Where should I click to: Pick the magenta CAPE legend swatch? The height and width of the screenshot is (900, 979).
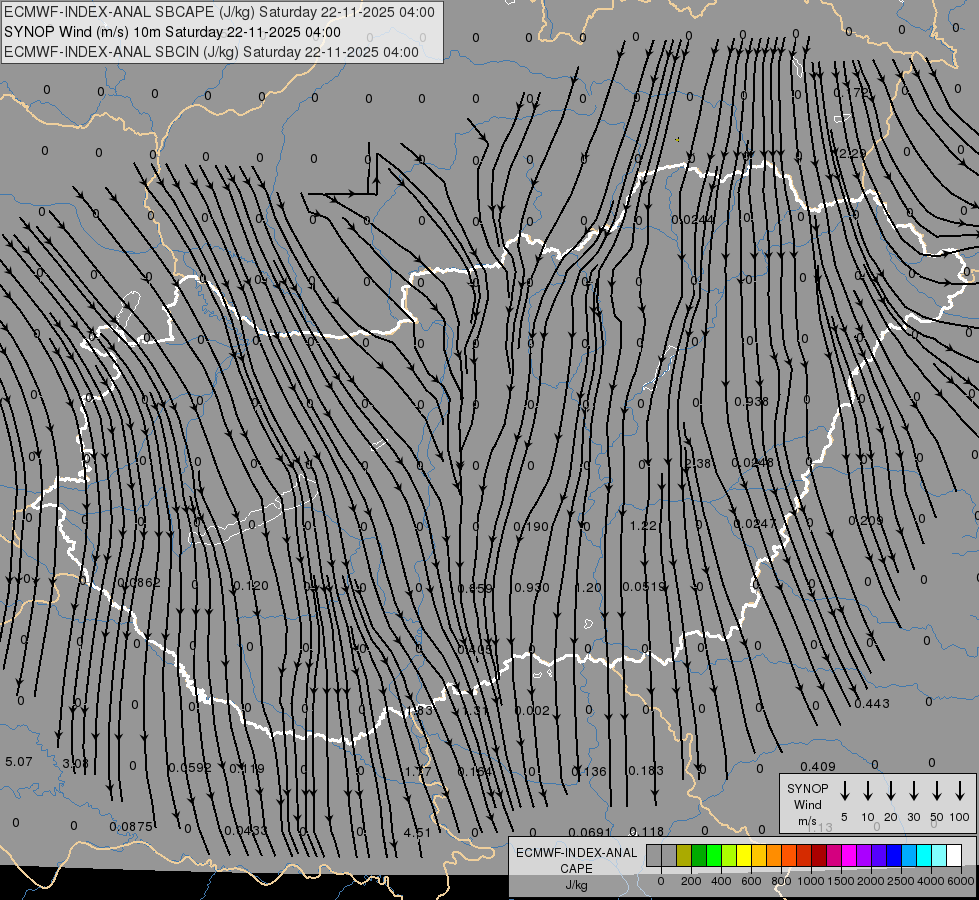(x=849, y=855)
